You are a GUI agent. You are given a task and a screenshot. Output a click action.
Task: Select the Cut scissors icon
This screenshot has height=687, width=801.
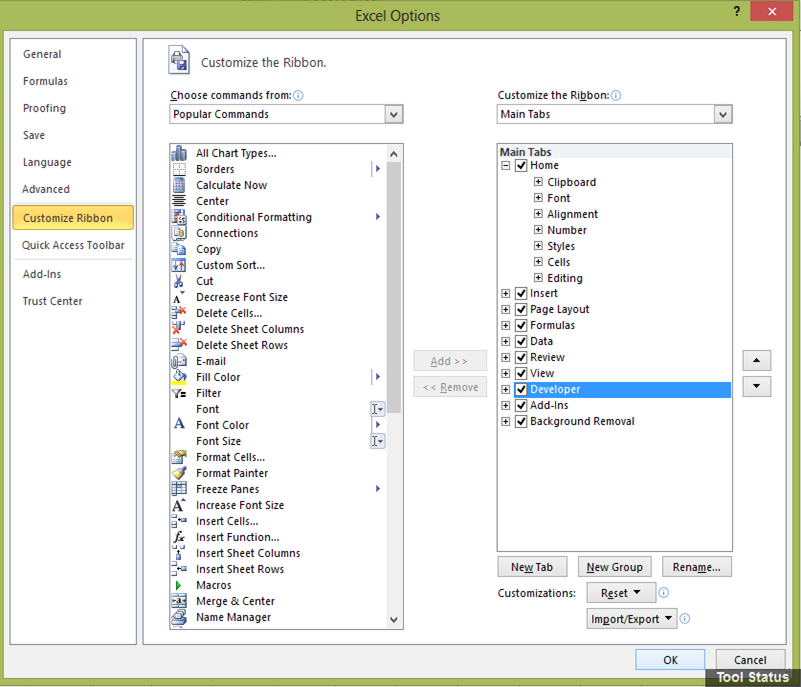click(178, 281)
